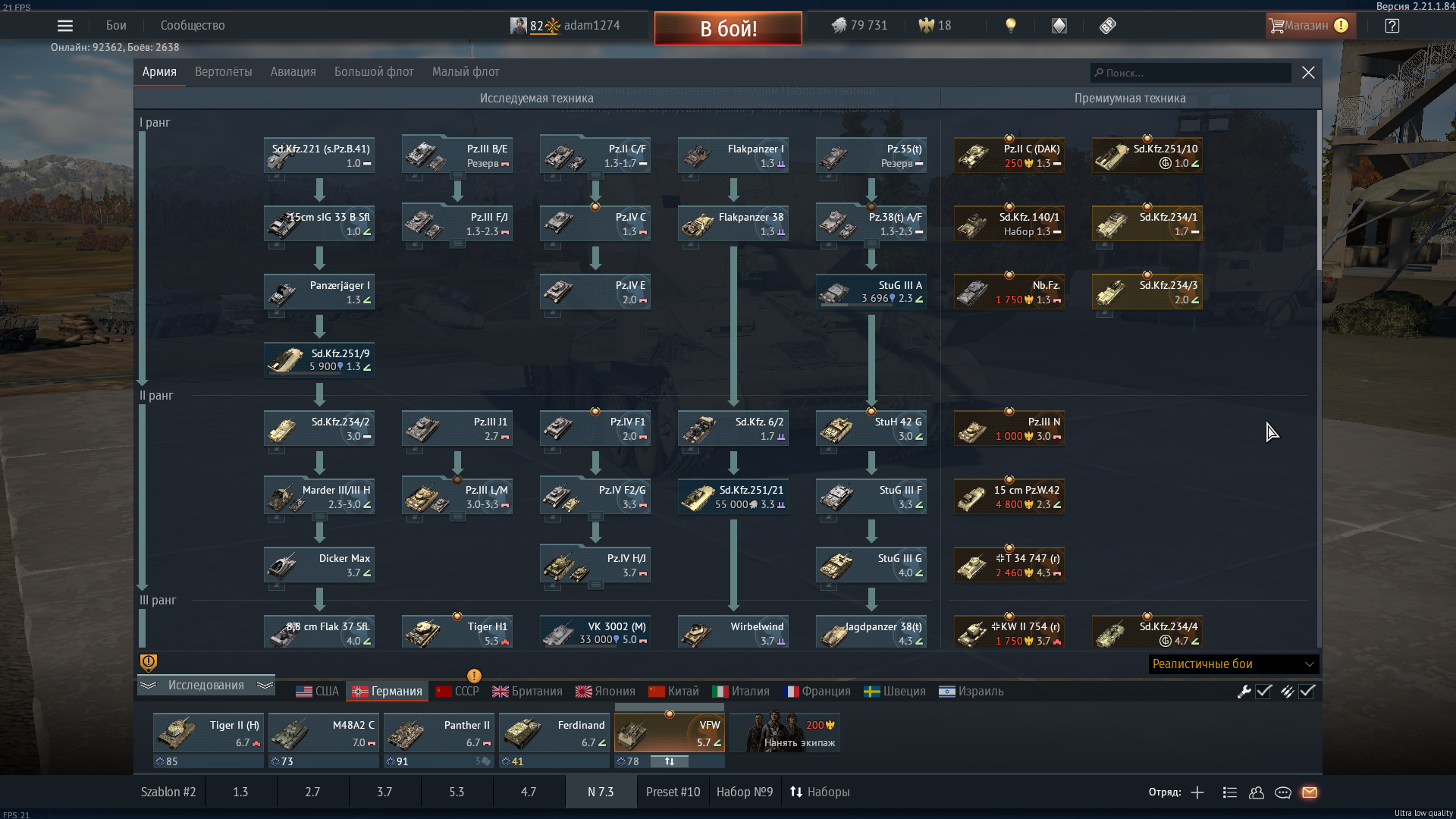This screenshot has height=819, width=1456.
Task: Open the contacts friends icon
Action: tap(1257, 792)
